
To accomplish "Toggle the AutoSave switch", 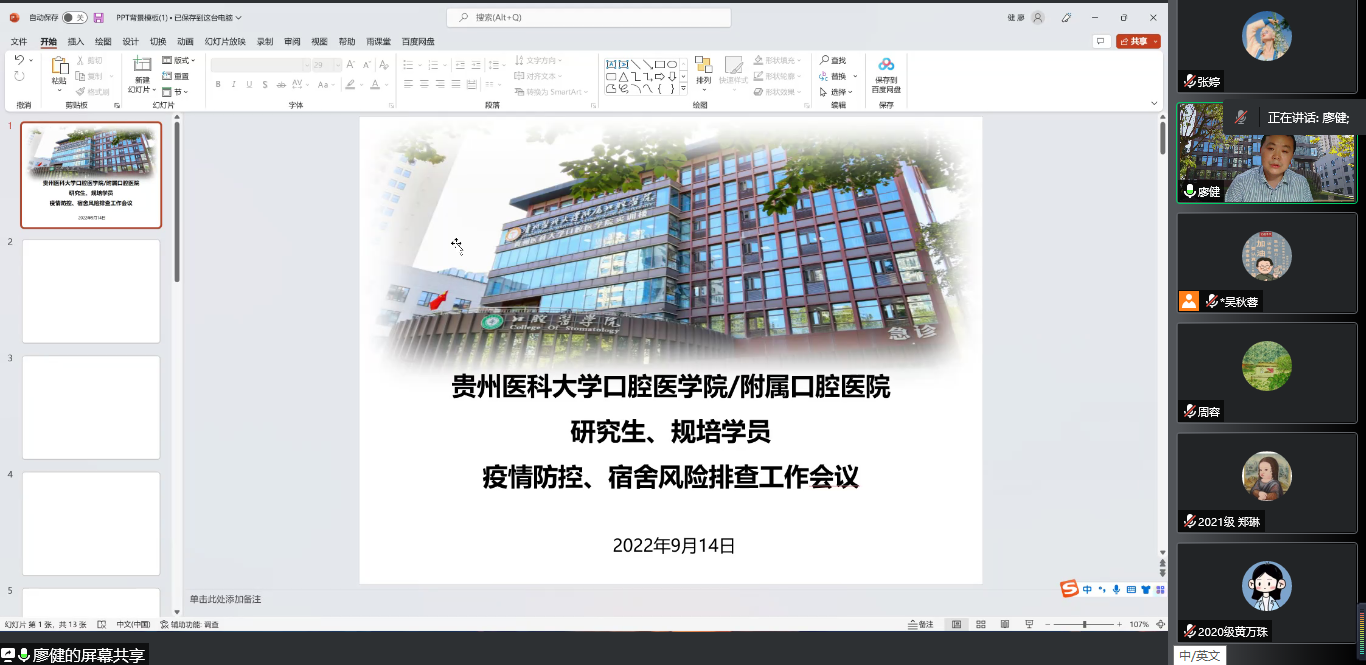I will click(74, 18).
